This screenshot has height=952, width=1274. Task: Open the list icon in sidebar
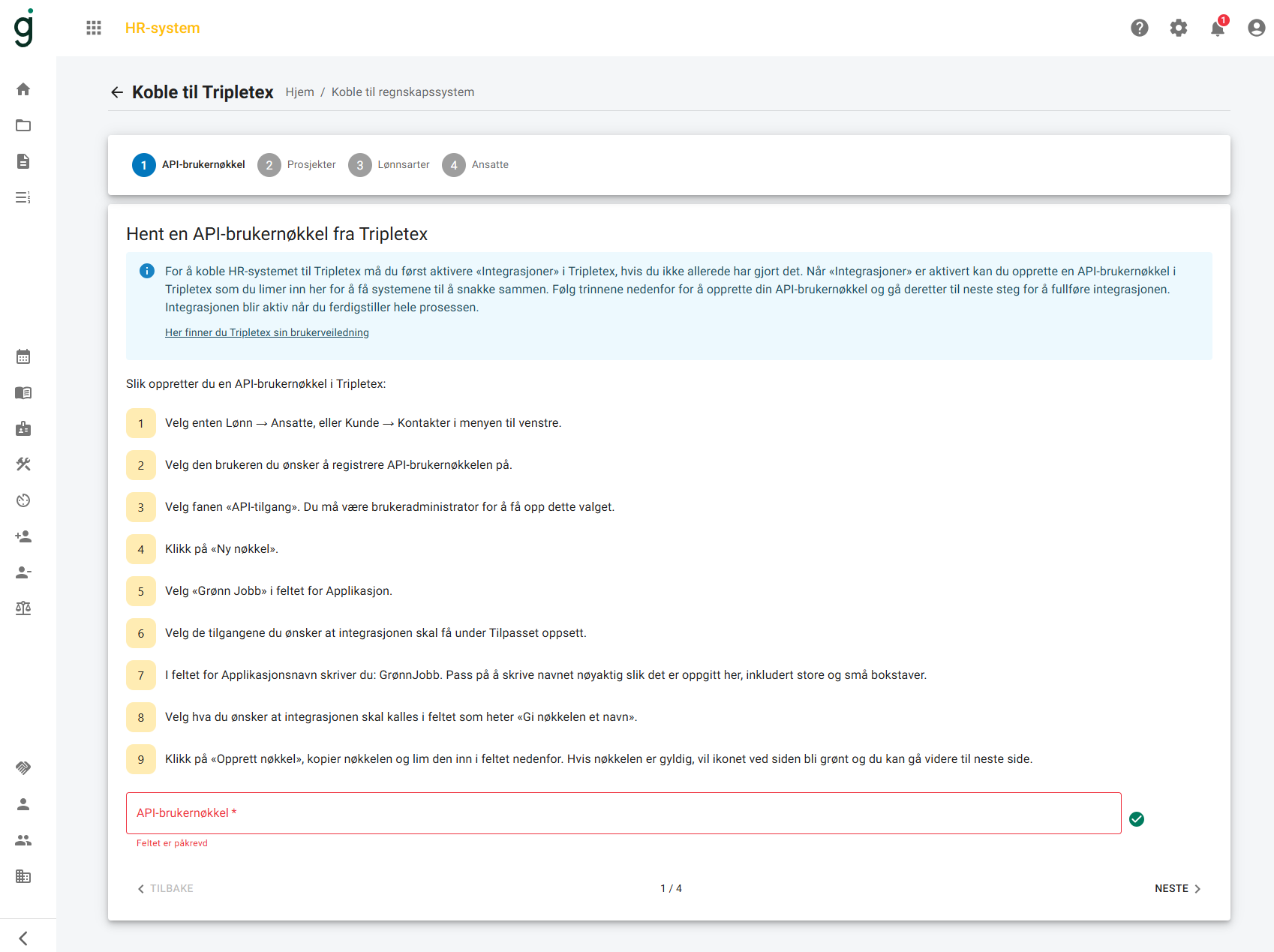(23, 197)
